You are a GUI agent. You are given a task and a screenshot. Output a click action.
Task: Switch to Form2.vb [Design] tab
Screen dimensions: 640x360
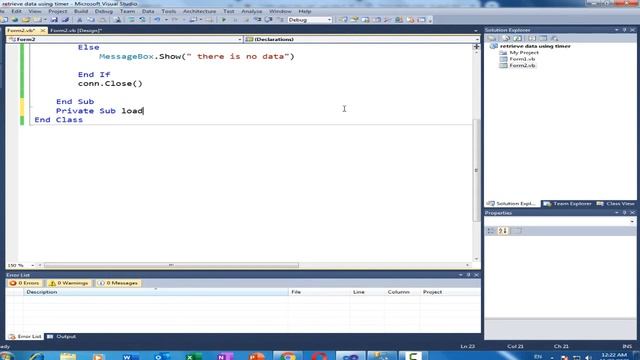[76, 30]
